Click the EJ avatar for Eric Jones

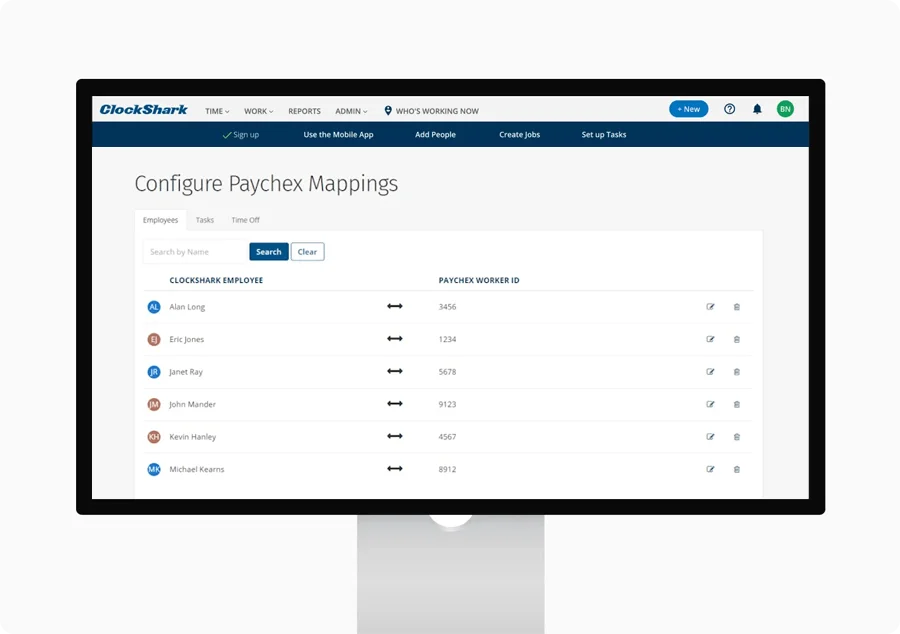pyautogui.click(x=154, y=339)
